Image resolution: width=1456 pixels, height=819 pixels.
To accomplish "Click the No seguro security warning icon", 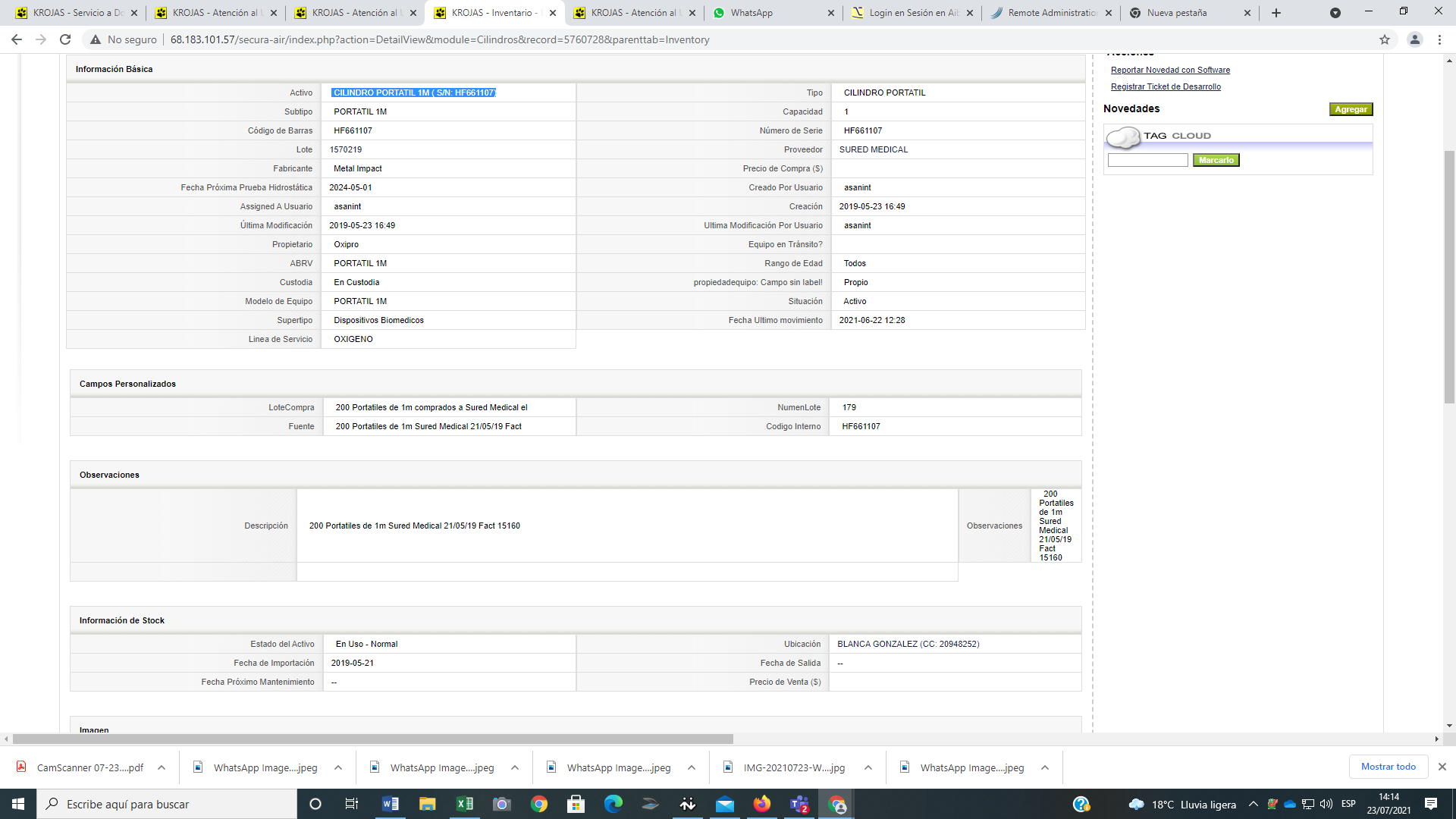I will click(96, 39).
